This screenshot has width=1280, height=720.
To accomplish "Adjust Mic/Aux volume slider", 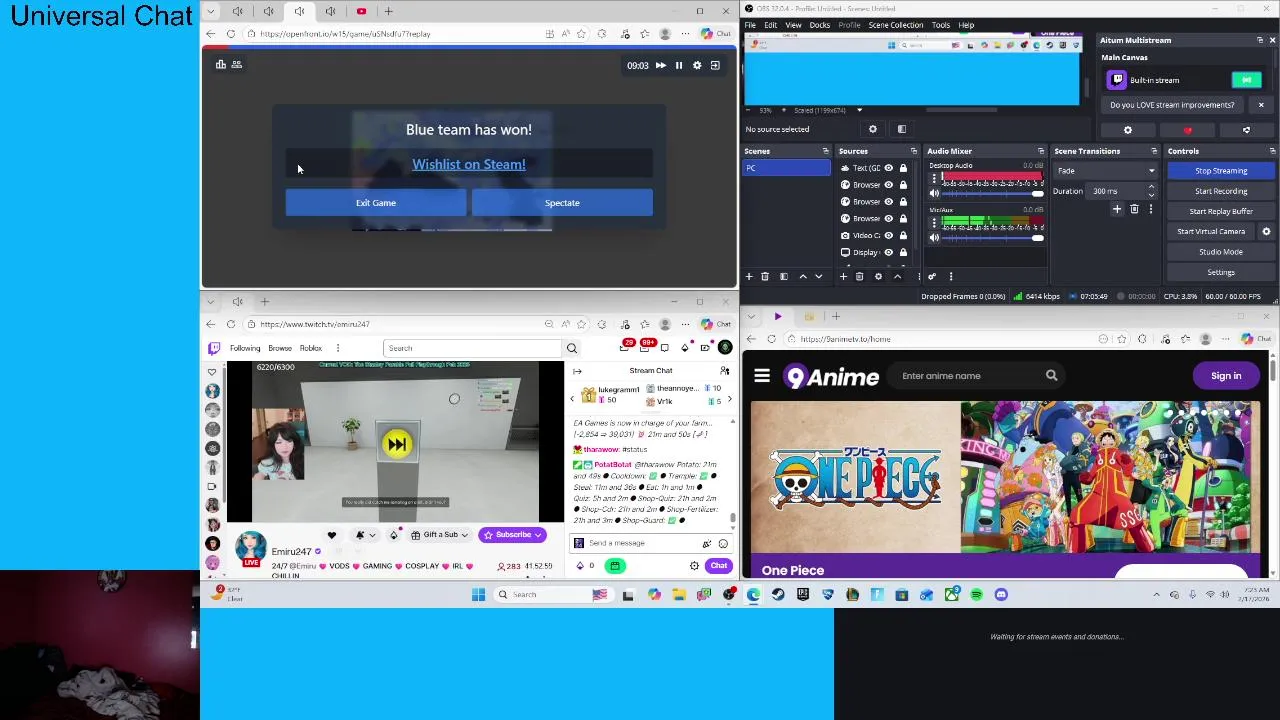I will (992, 238).
